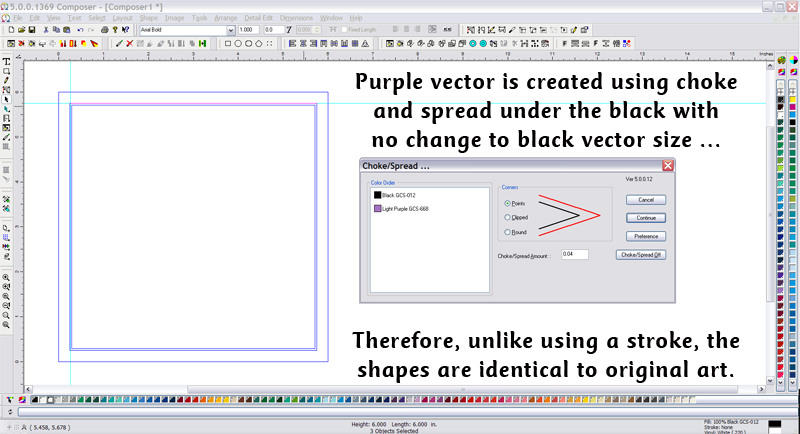Screen dimensions: 800x434
Task: Open the Dimensions menu
Action: pos(296,18)
